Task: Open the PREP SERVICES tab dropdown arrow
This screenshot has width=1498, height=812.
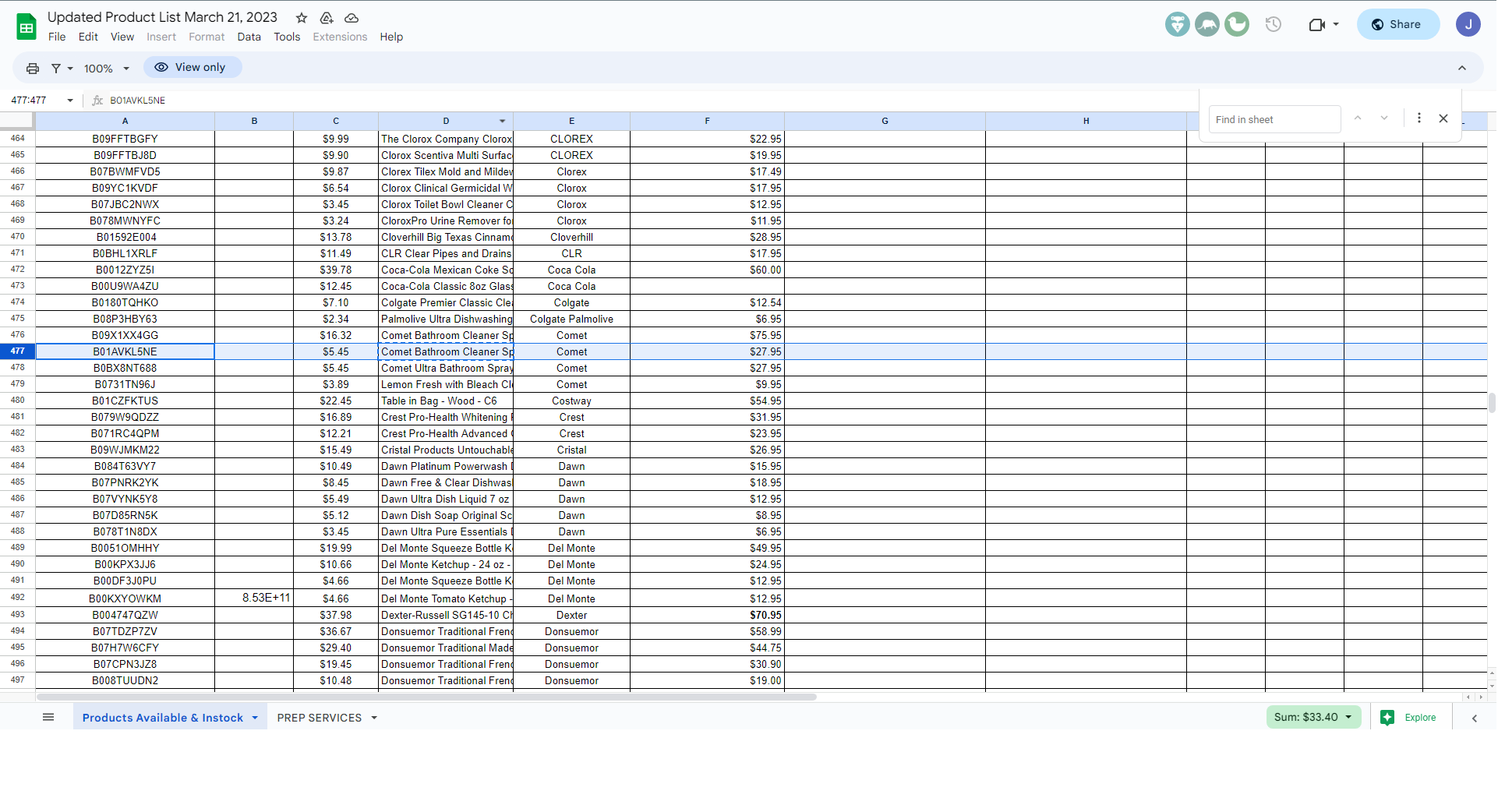Action: point(374,718)
